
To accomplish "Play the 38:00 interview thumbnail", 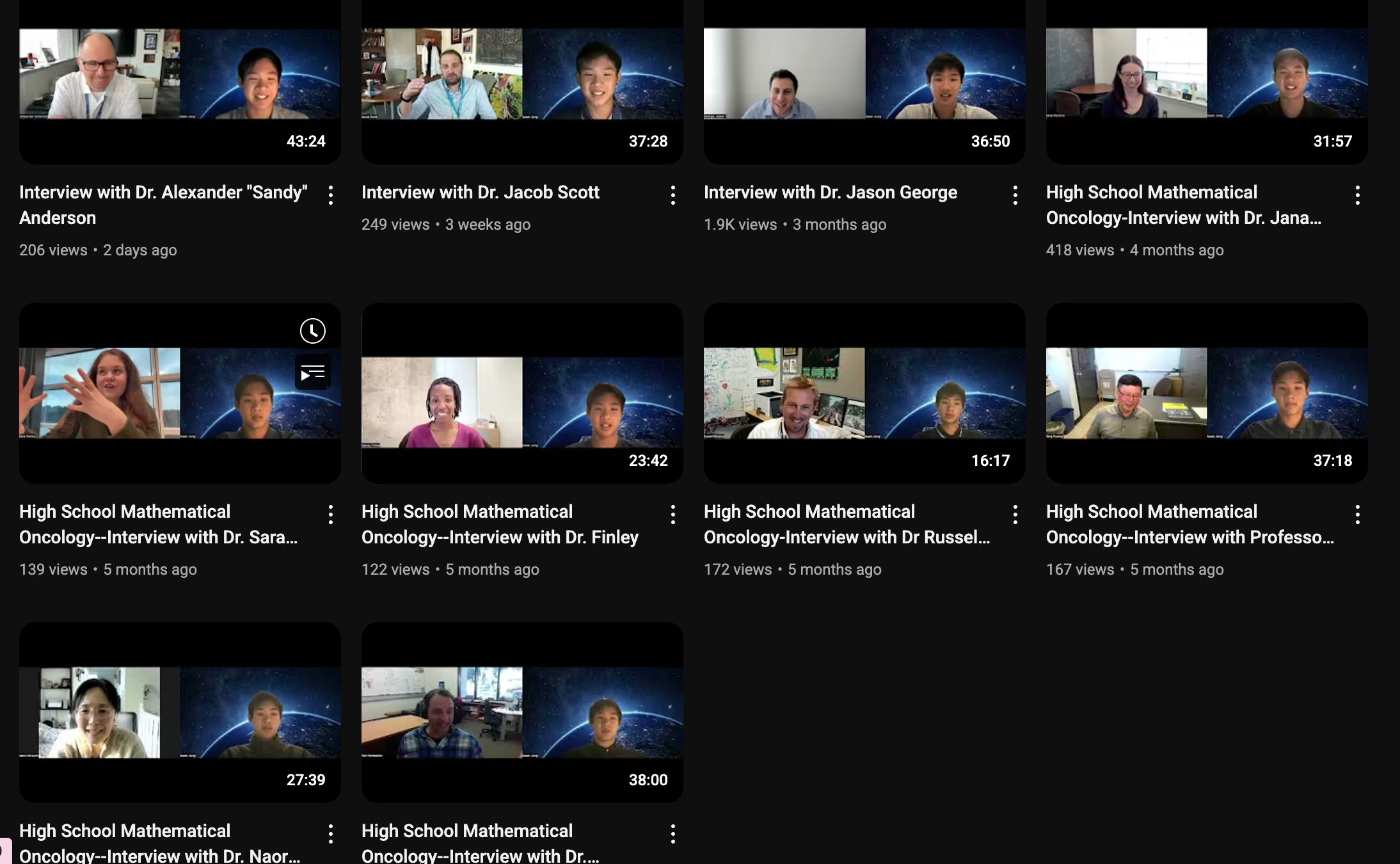I will 522,712.
